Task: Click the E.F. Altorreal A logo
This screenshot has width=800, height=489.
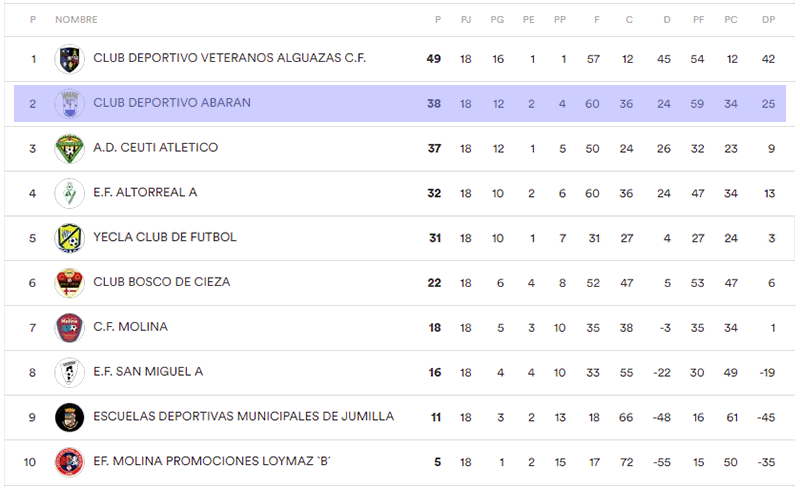Action: (69, 193)
